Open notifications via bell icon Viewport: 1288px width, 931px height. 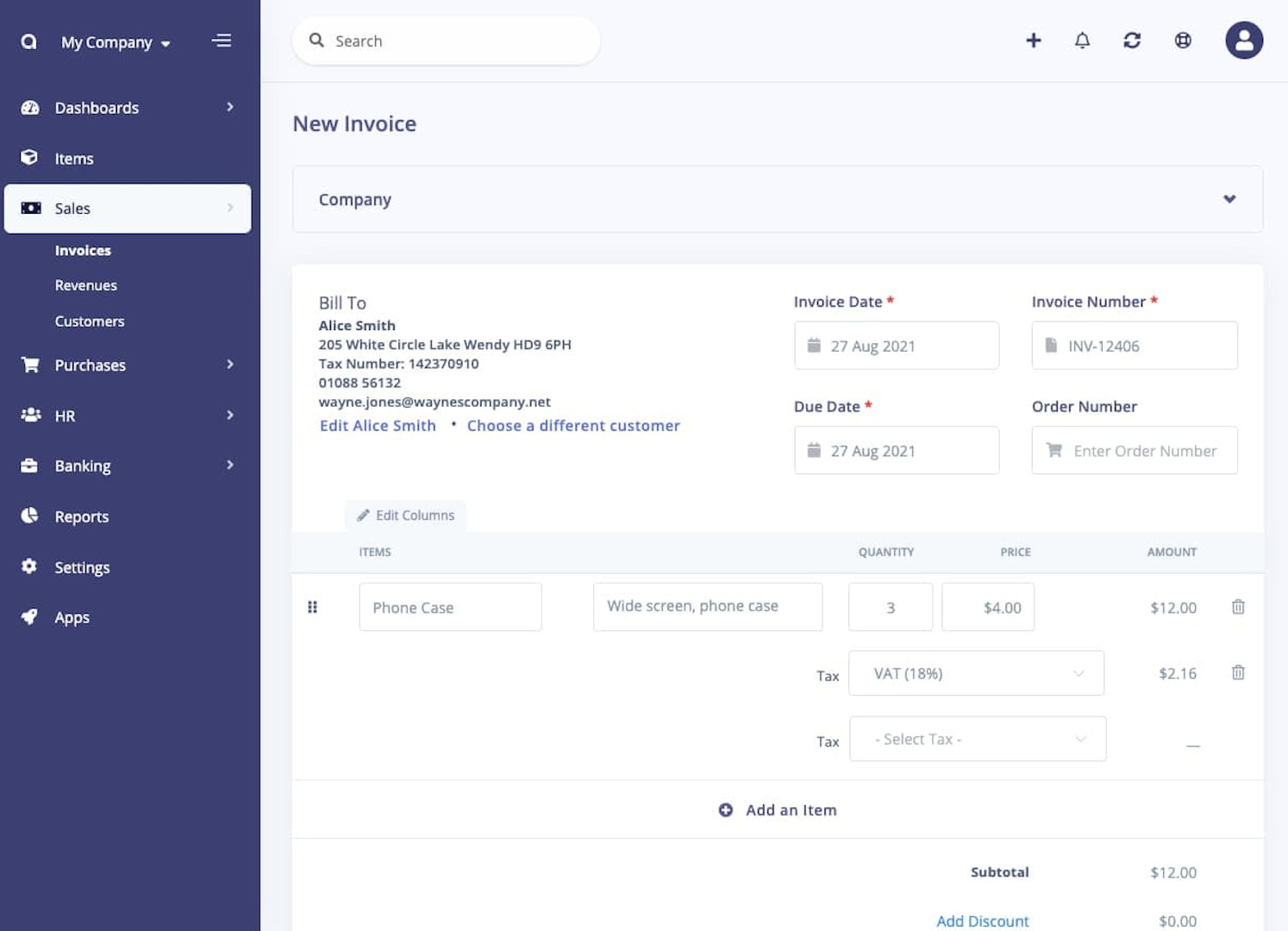(1083, 40)
